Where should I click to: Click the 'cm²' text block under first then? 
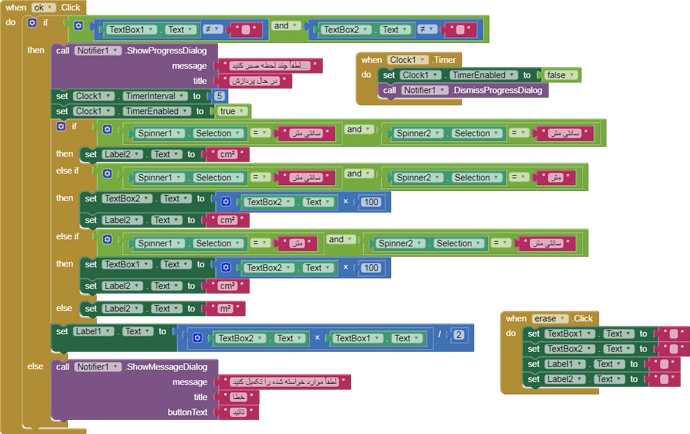[226, 154]
